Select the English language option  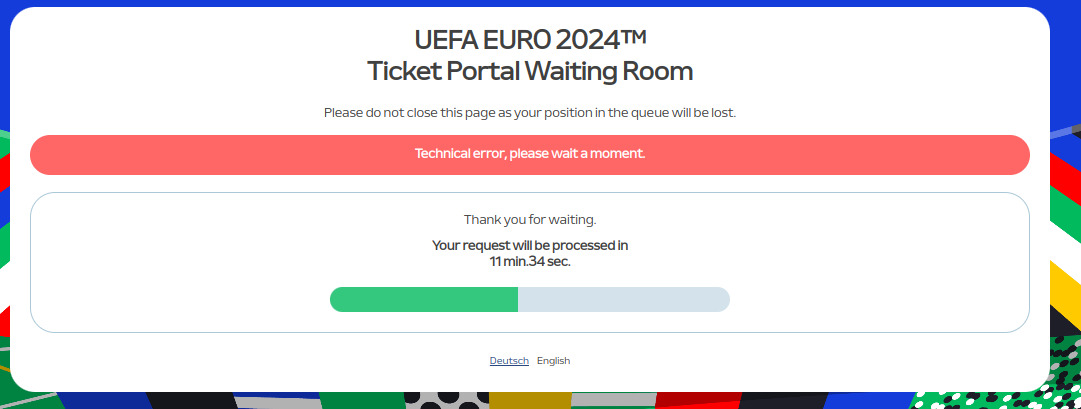(x=554, y=361)
